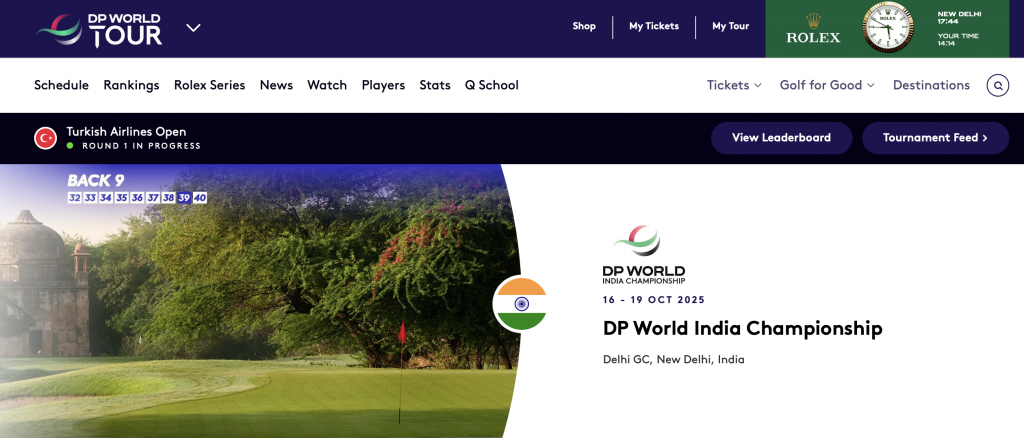Click the Rolex clock face
1024x438 pixels.
click(x=888, y=27)
